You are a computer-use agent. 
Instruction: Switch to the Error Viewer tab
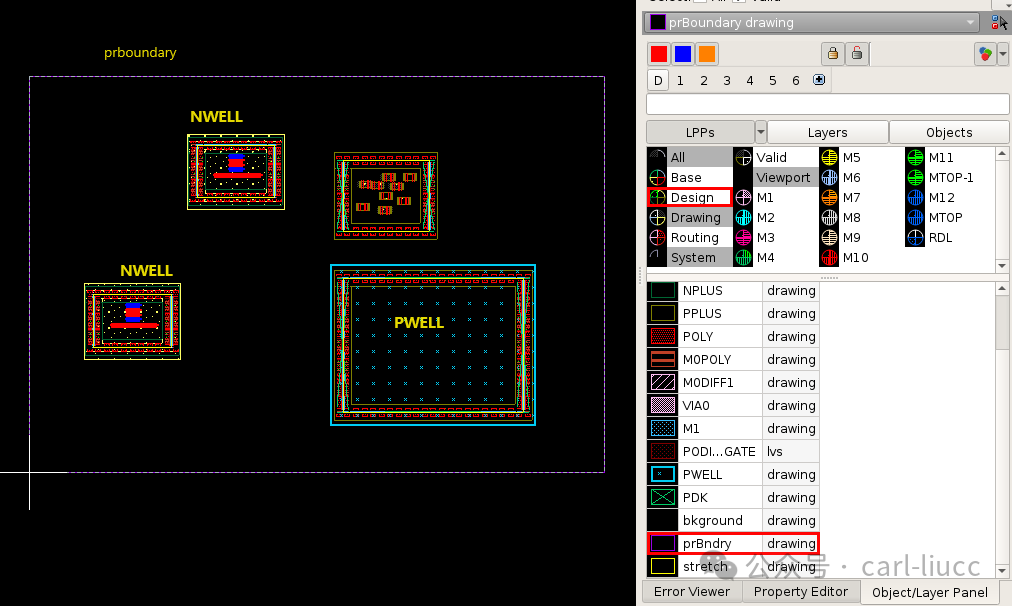tap(691, 592)
